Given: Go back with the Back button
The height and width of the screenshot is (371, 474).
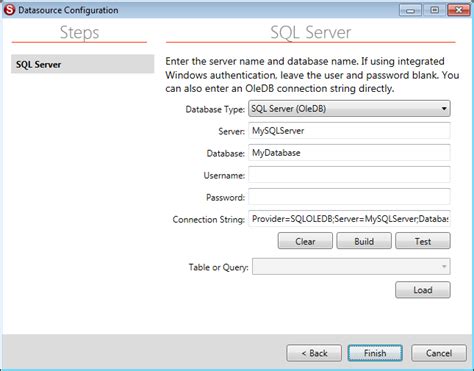Looking at the screenshot, I should (x=314, y=353).
